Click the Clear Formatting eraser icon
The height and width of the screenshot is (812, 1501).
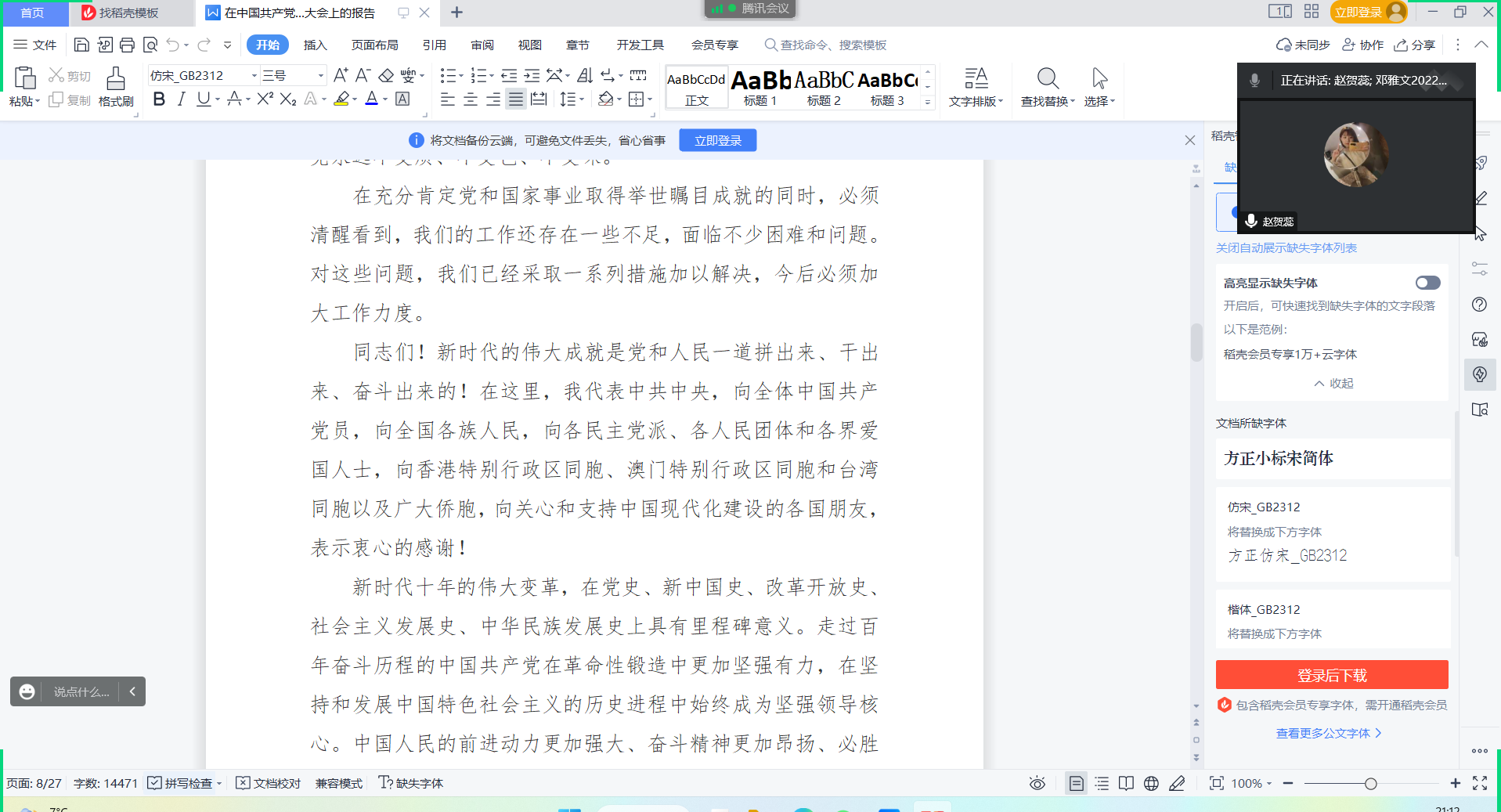pyautogui.click(x=386, y=75)
